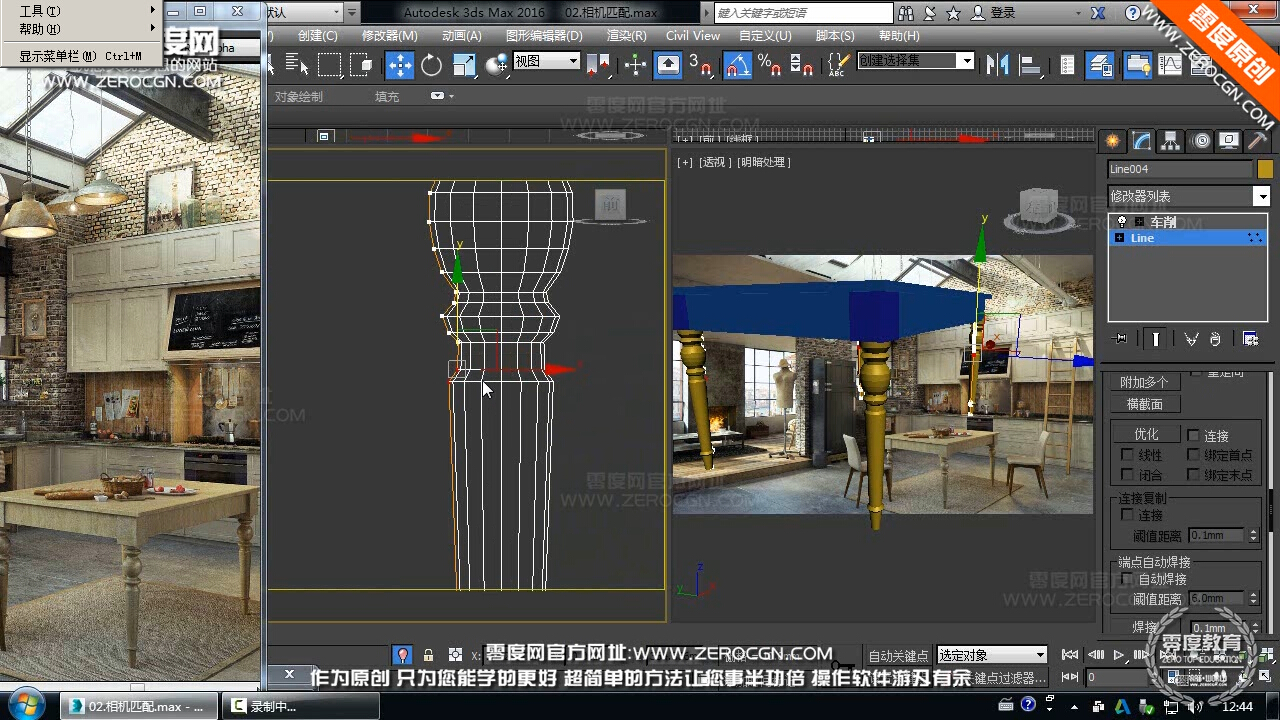Click the 自动关键点 button

point(899,656)
